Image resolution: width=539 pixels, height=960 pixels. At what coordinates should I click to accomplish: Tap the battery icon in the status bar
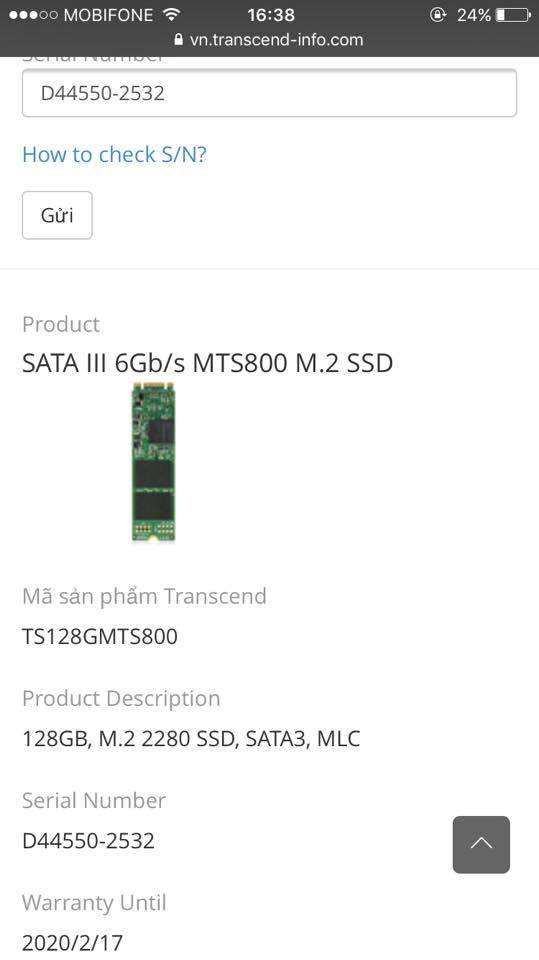pyautogui.click(x=513, y=15)
